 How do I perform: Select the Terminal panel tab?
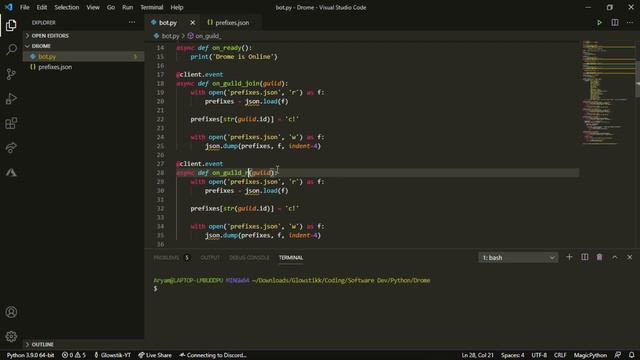tap(291, 258)
